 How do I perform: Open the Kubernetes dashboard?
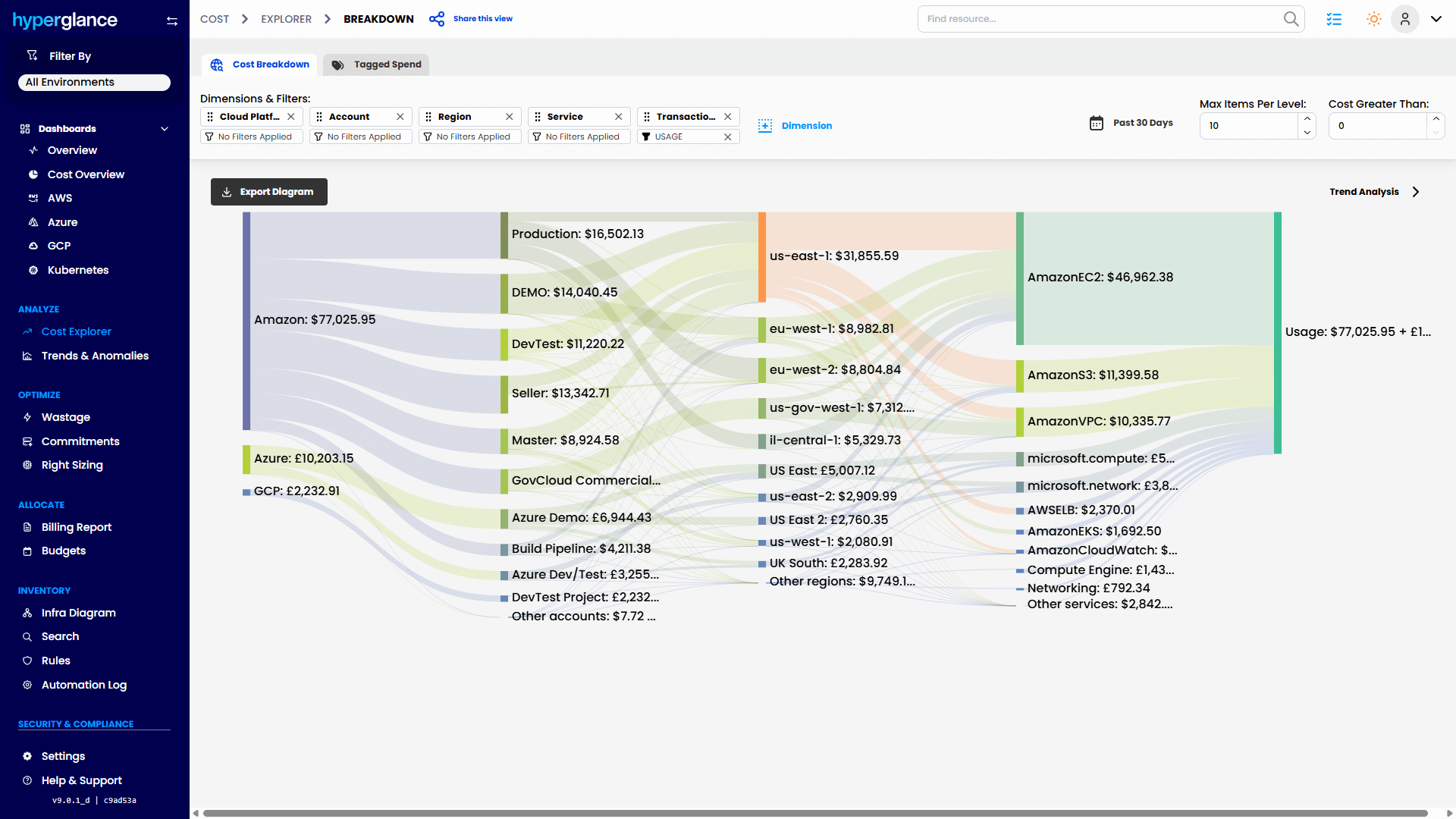pos(78,270)
